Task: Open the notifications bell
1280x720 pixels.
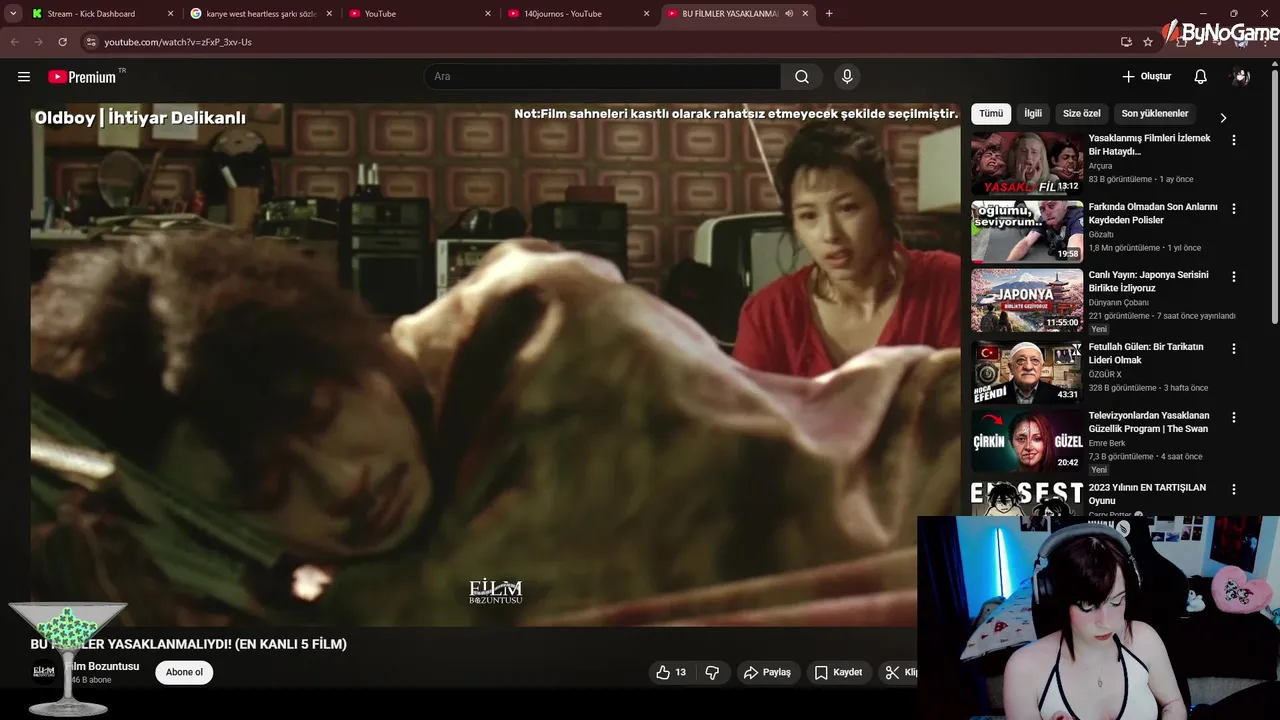Action: tap(1201, 77)
